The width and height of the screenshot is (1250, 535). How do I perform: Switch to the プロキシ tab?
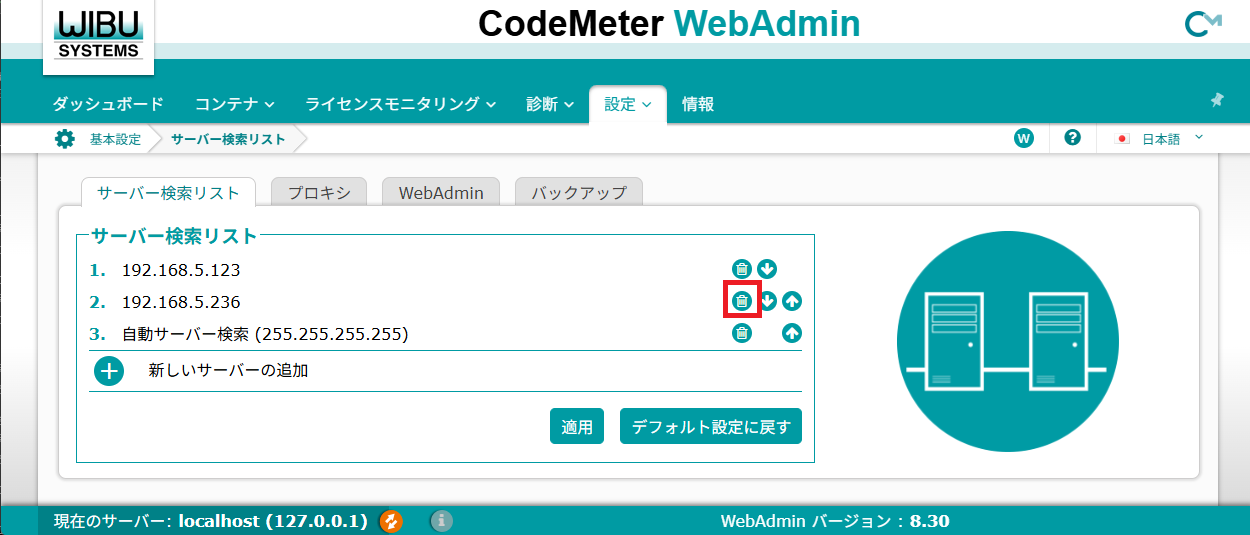(x=319, y=193)
